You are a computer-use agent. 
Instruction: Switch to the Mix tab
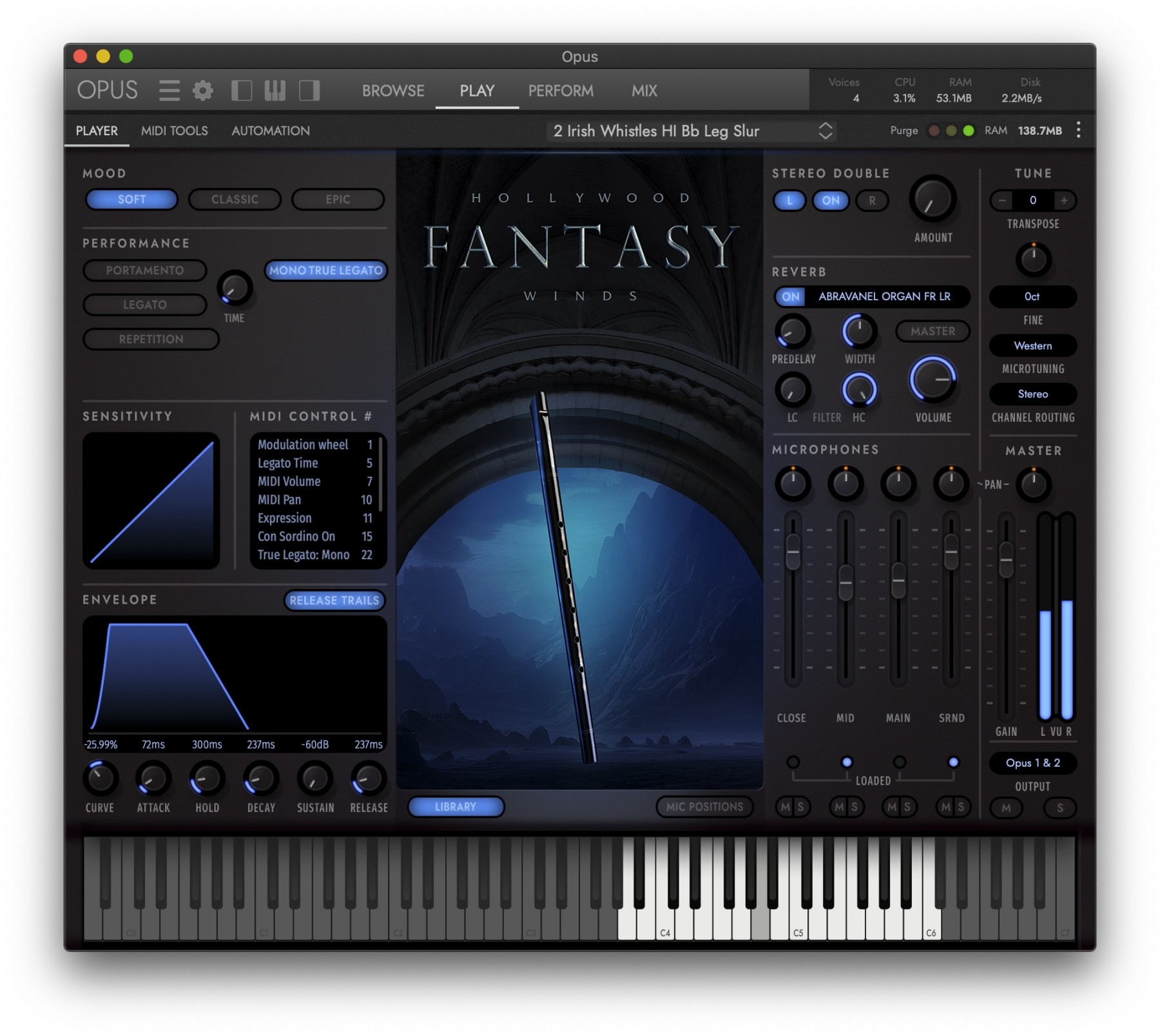click(644, 91)
